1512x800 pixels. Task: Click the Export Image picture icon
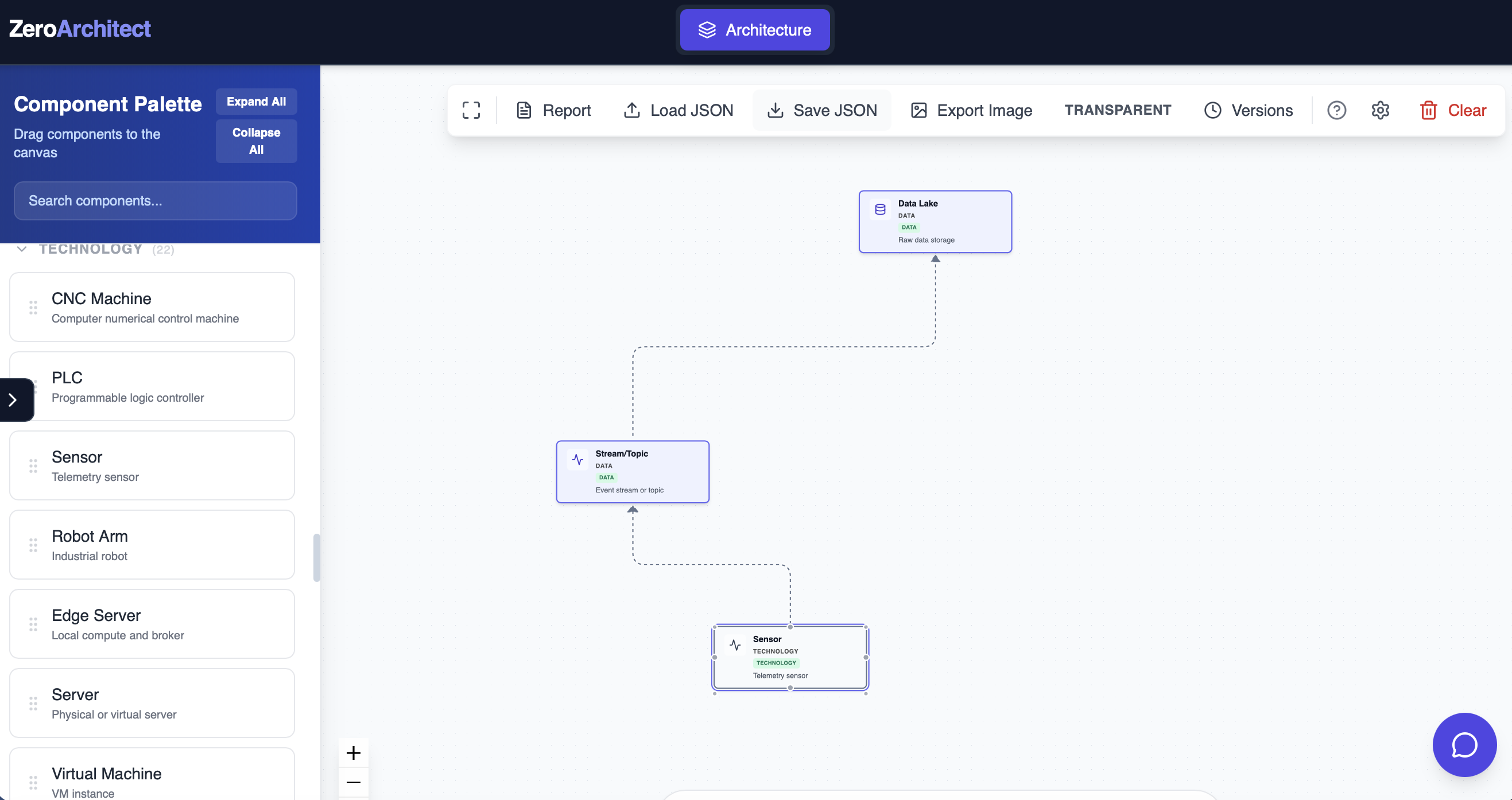(x=919, y=110)
